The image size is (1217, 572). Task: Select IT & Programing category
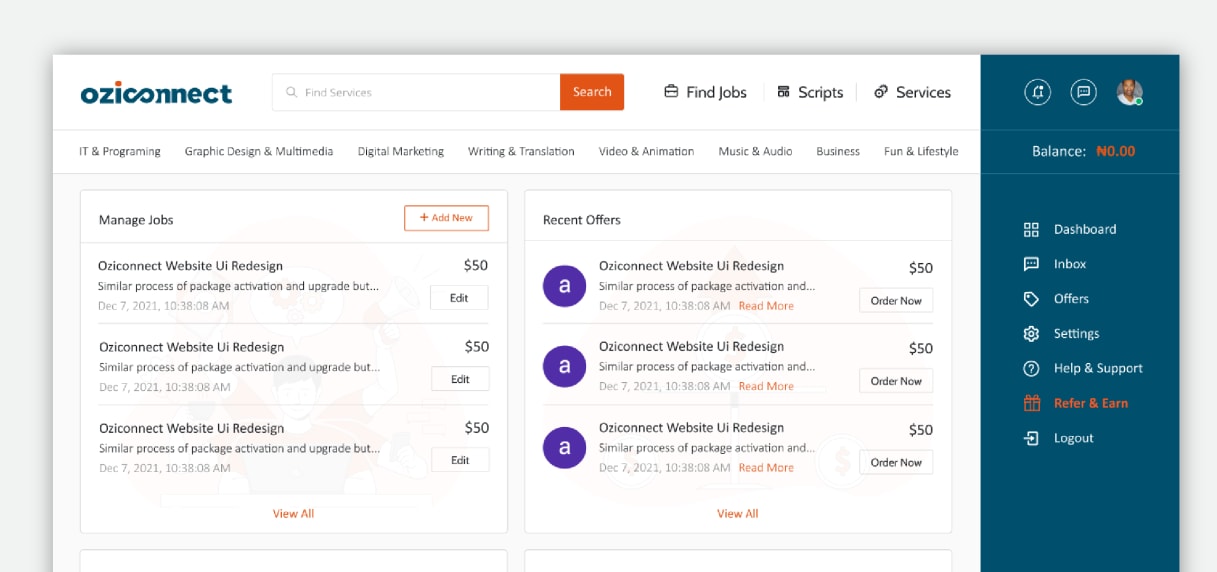(120, 151)
